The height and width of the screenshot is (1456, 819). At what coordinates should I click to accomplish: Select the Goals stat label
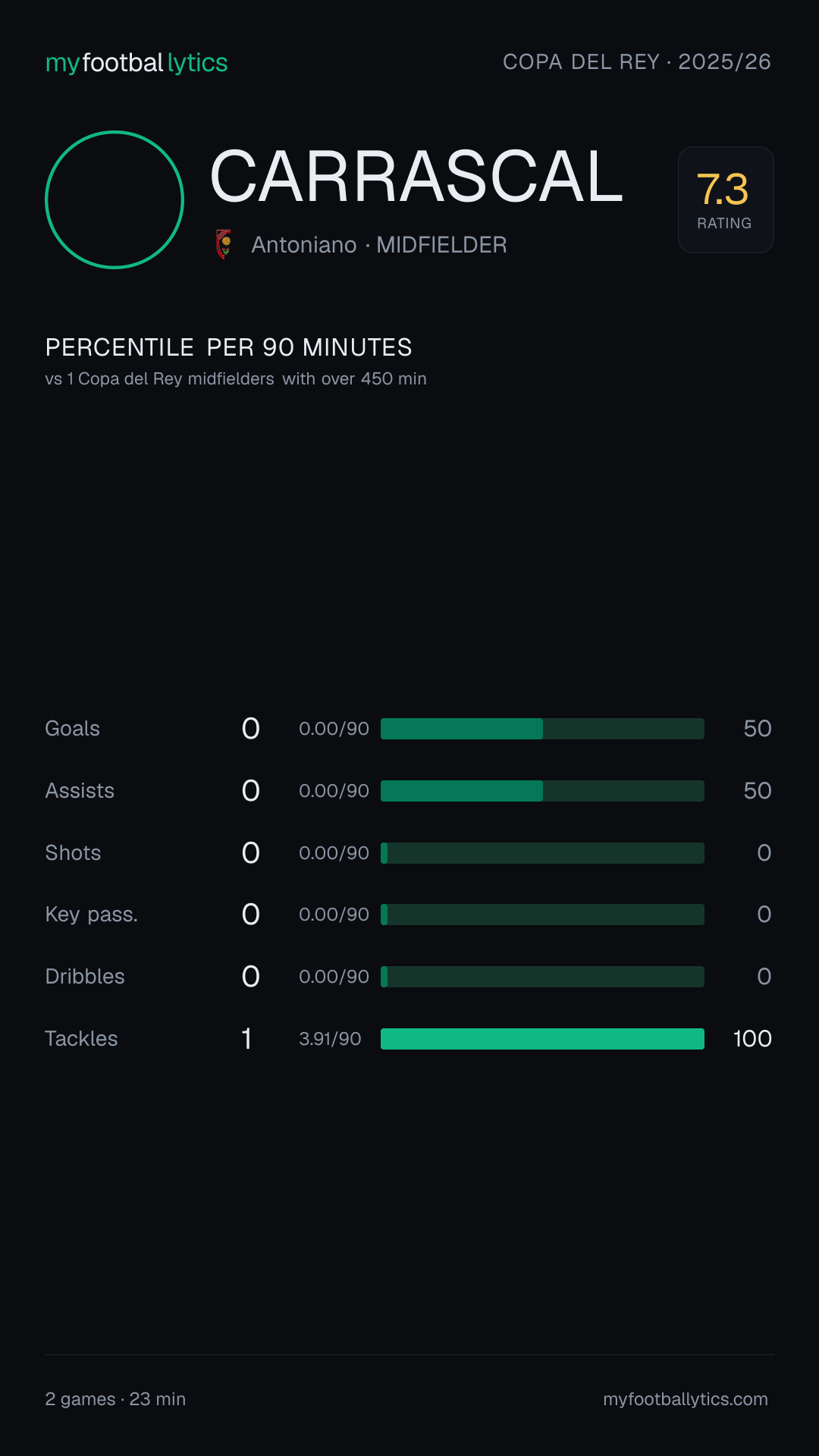tap(73, 729)
